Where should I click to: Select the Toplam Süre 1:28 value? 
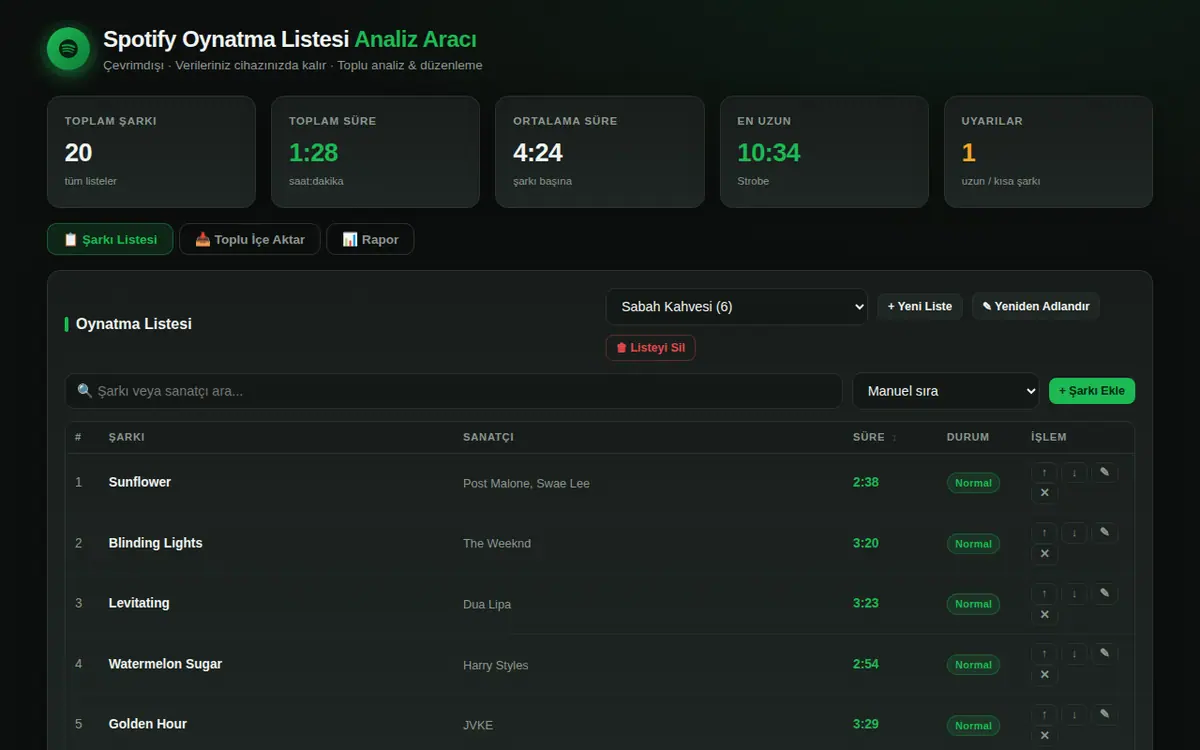point(313,152)
